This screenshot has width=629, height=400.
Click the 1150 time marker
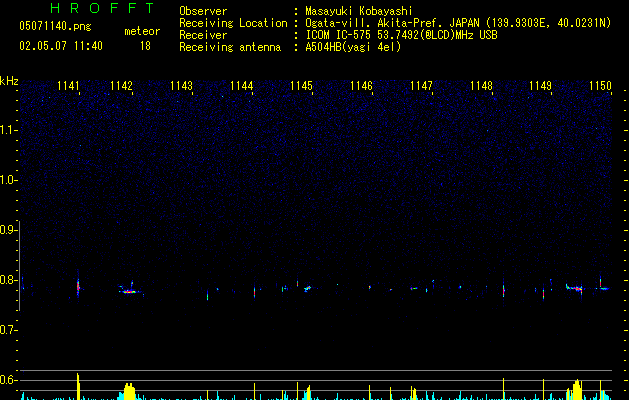[x=600, y=86]
